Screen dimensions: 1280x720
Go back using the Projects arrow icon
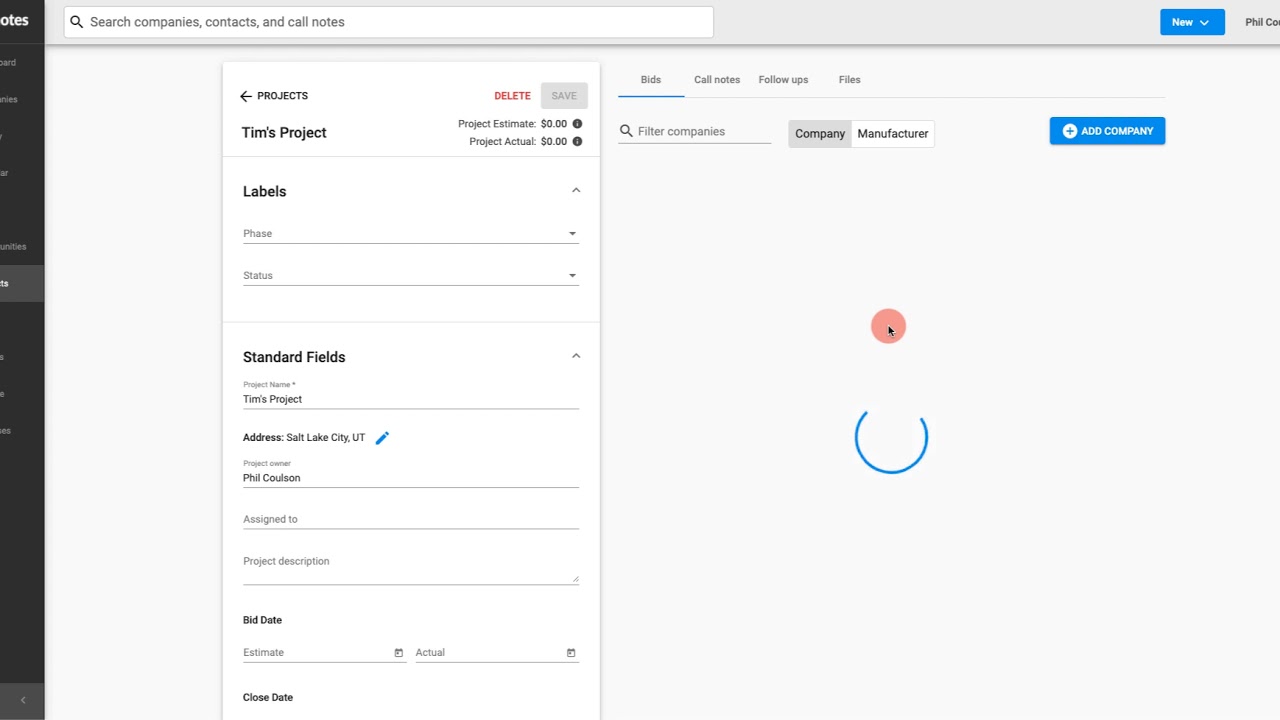coord(246,96)
